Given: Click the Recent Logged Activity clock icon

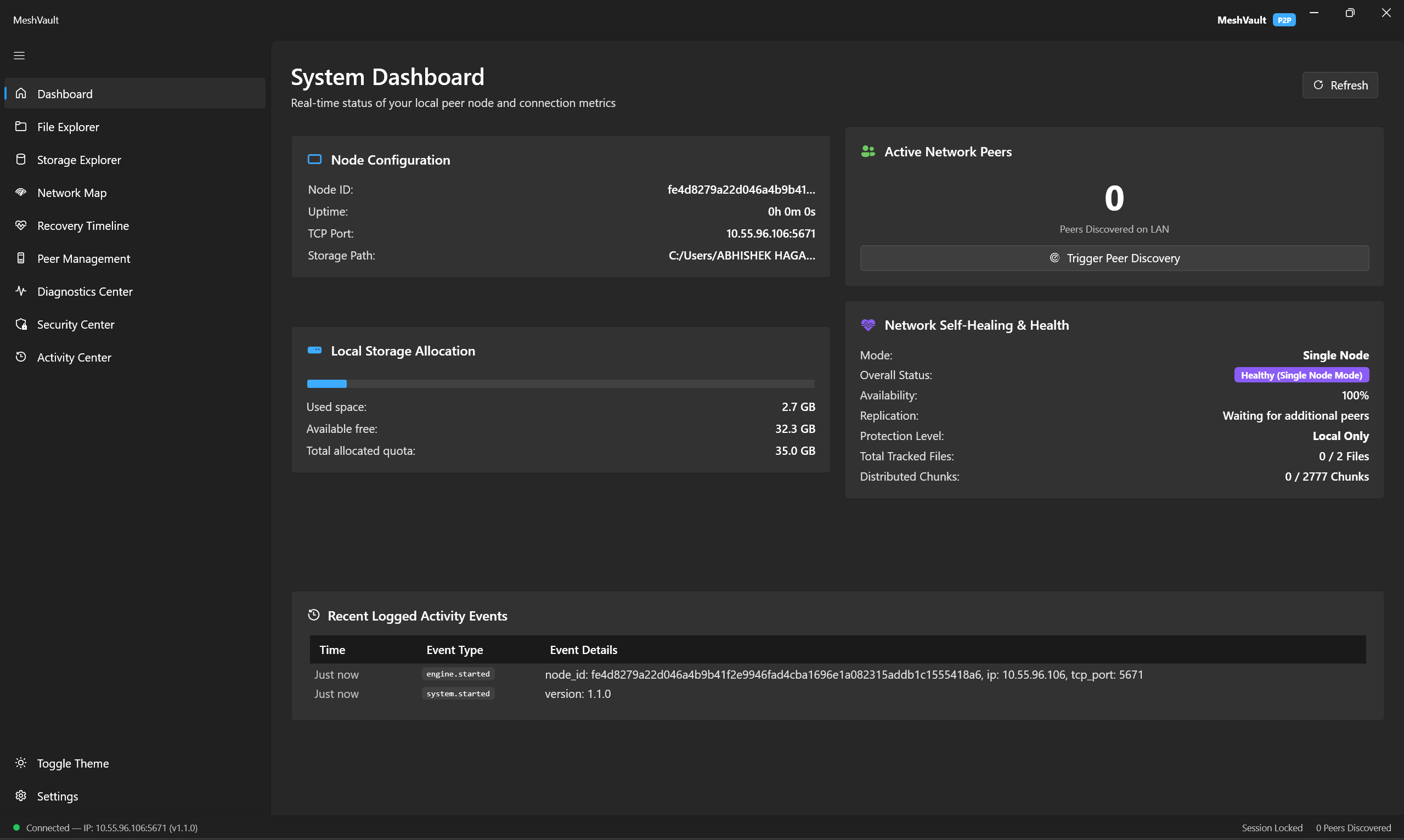Looking at the screenshot, I should tap(313, 615).
